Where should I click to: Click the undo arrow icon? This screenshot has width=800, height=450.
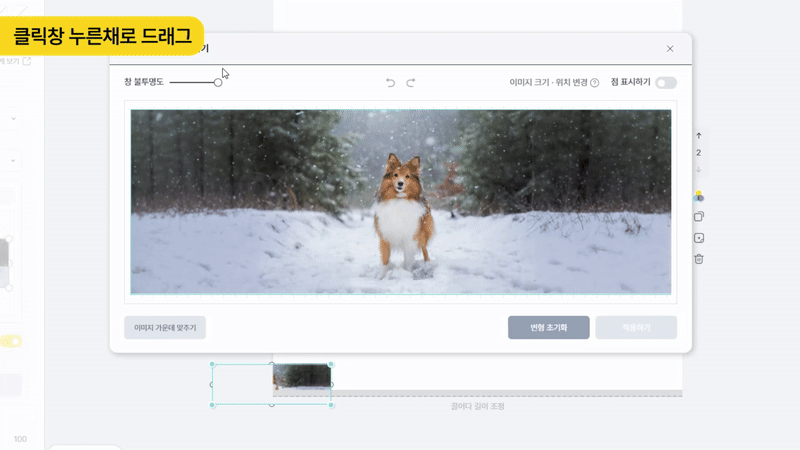pos(391,83)
